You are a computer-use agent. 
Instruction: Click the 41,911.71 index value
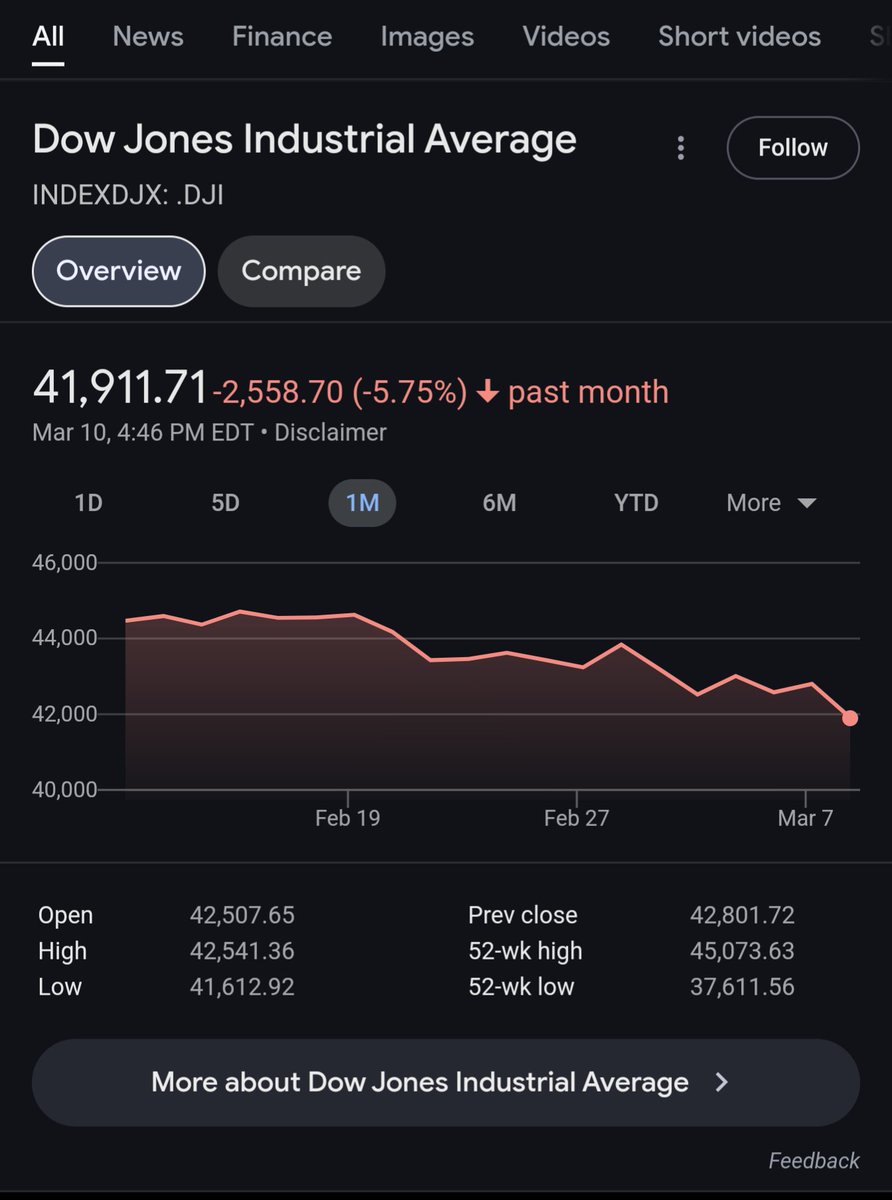(120, 389)
